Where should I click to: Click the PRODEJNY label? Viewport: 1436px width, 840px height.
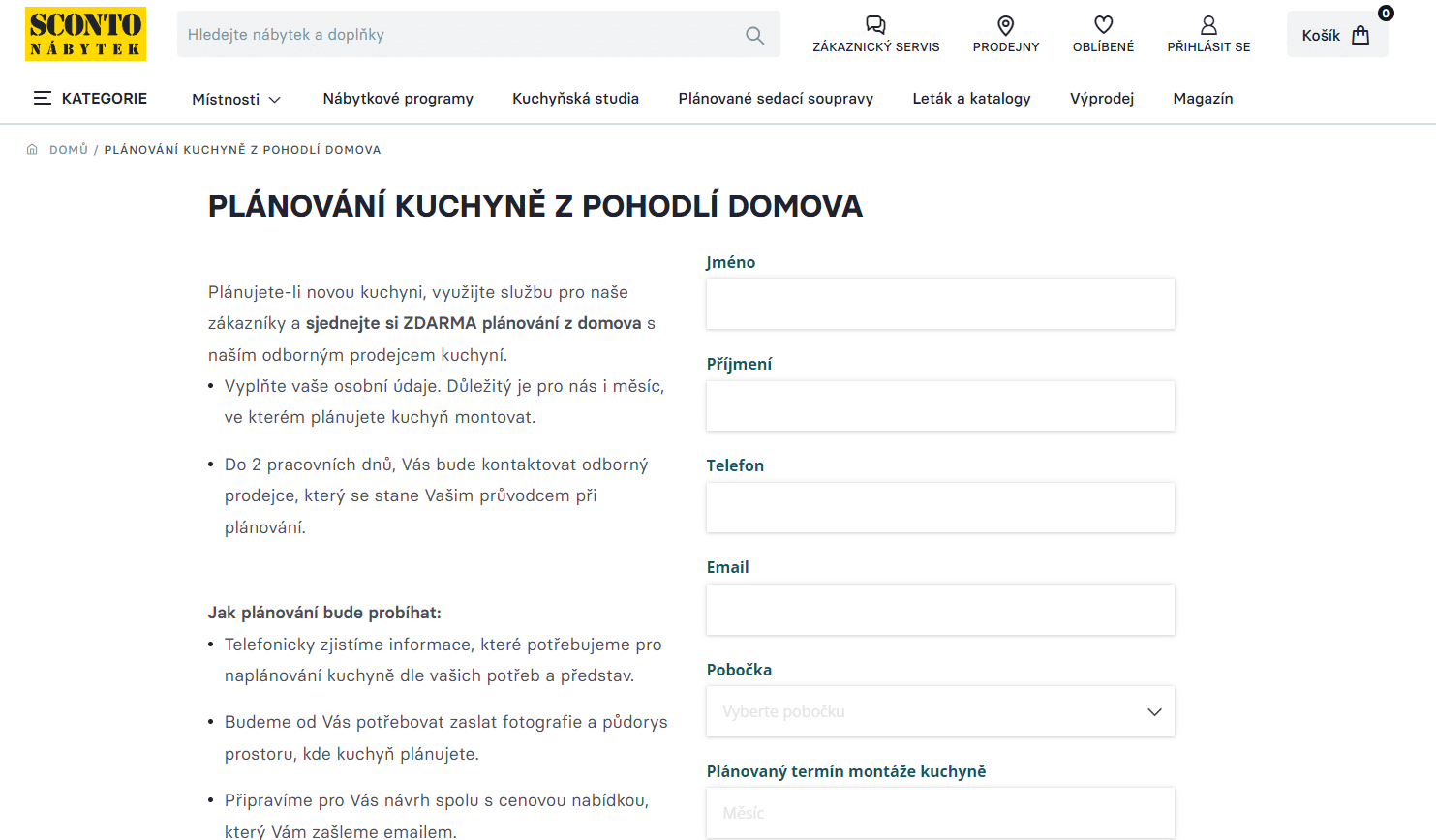tap(1006, 46)
